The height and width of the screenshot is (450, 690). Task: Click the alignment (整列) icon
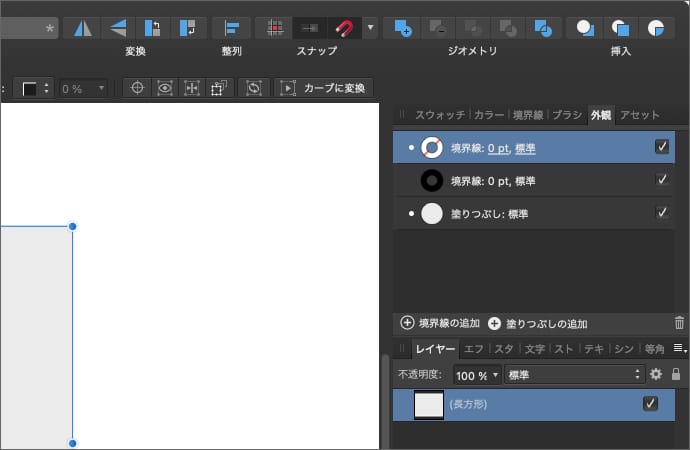point(232,28)
